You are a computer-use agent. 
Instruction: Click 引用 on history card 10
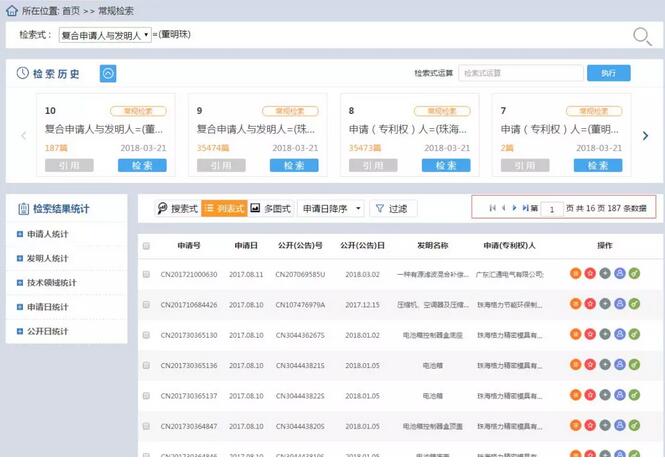click(69, 165)
